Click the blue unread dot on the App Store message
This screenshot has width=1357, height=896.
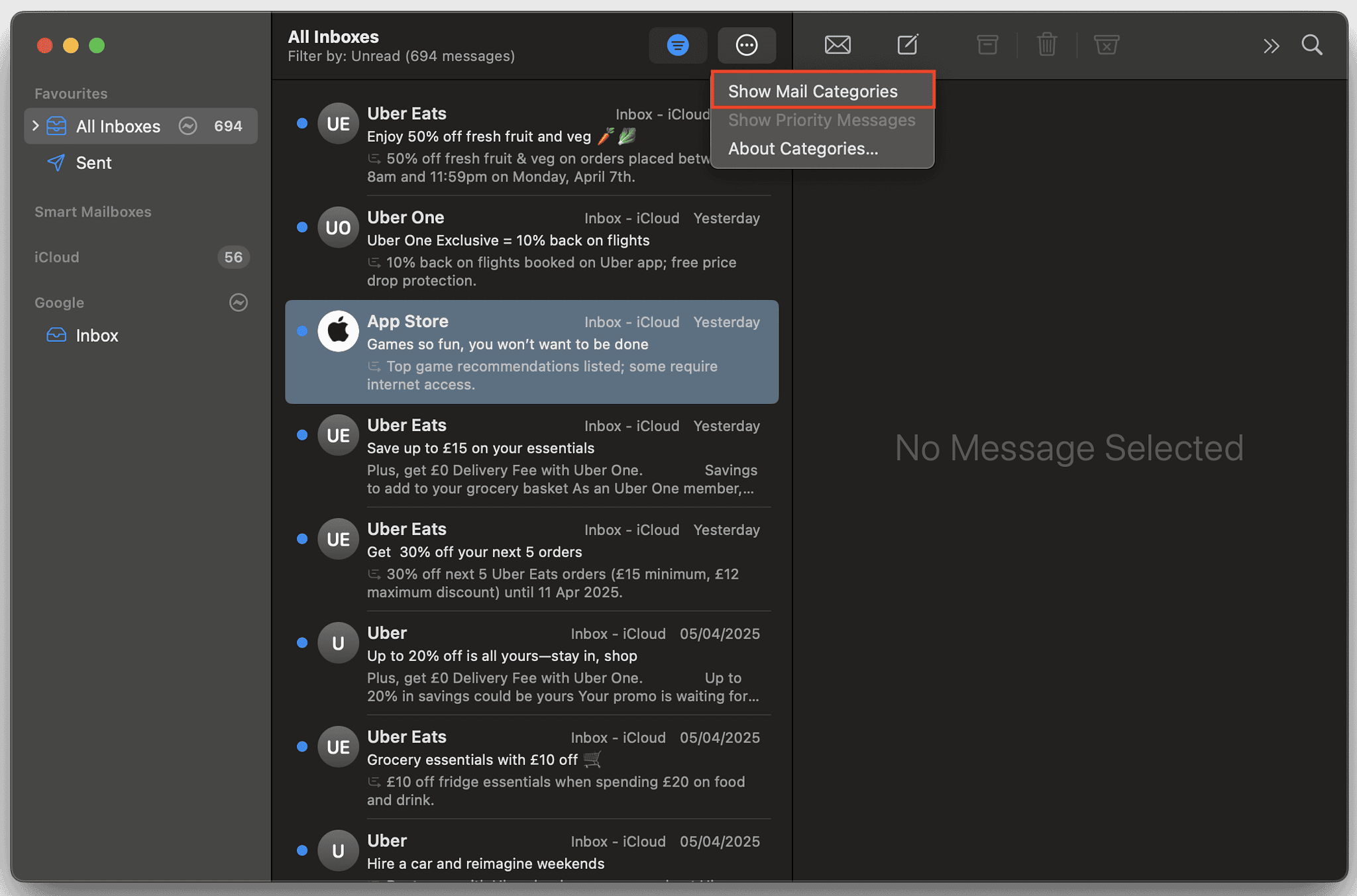pos(302,330)
